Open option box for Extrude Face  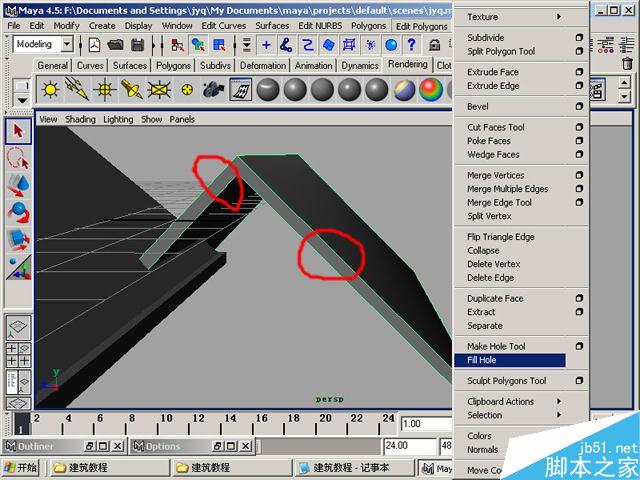(579, 72)
